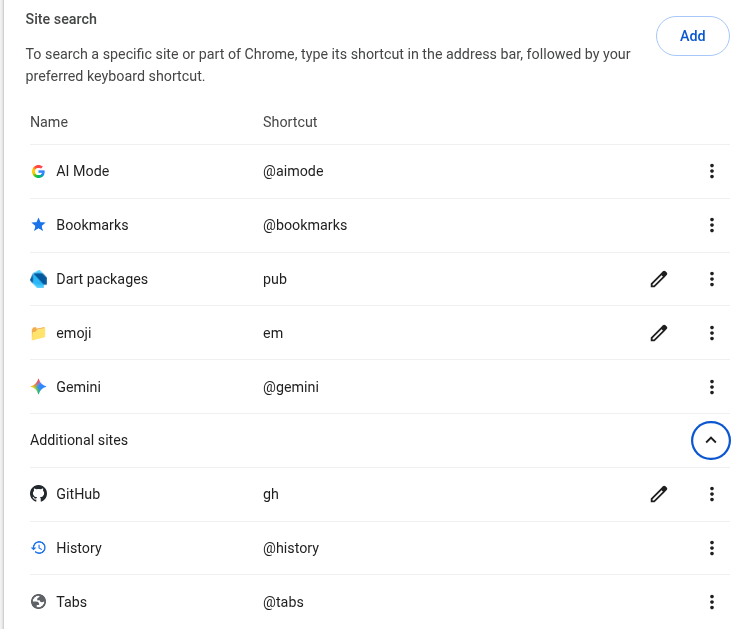Open three-dot menu for Tabs
The width and height of the screenshot is (751, 629).
coord(712,602)
